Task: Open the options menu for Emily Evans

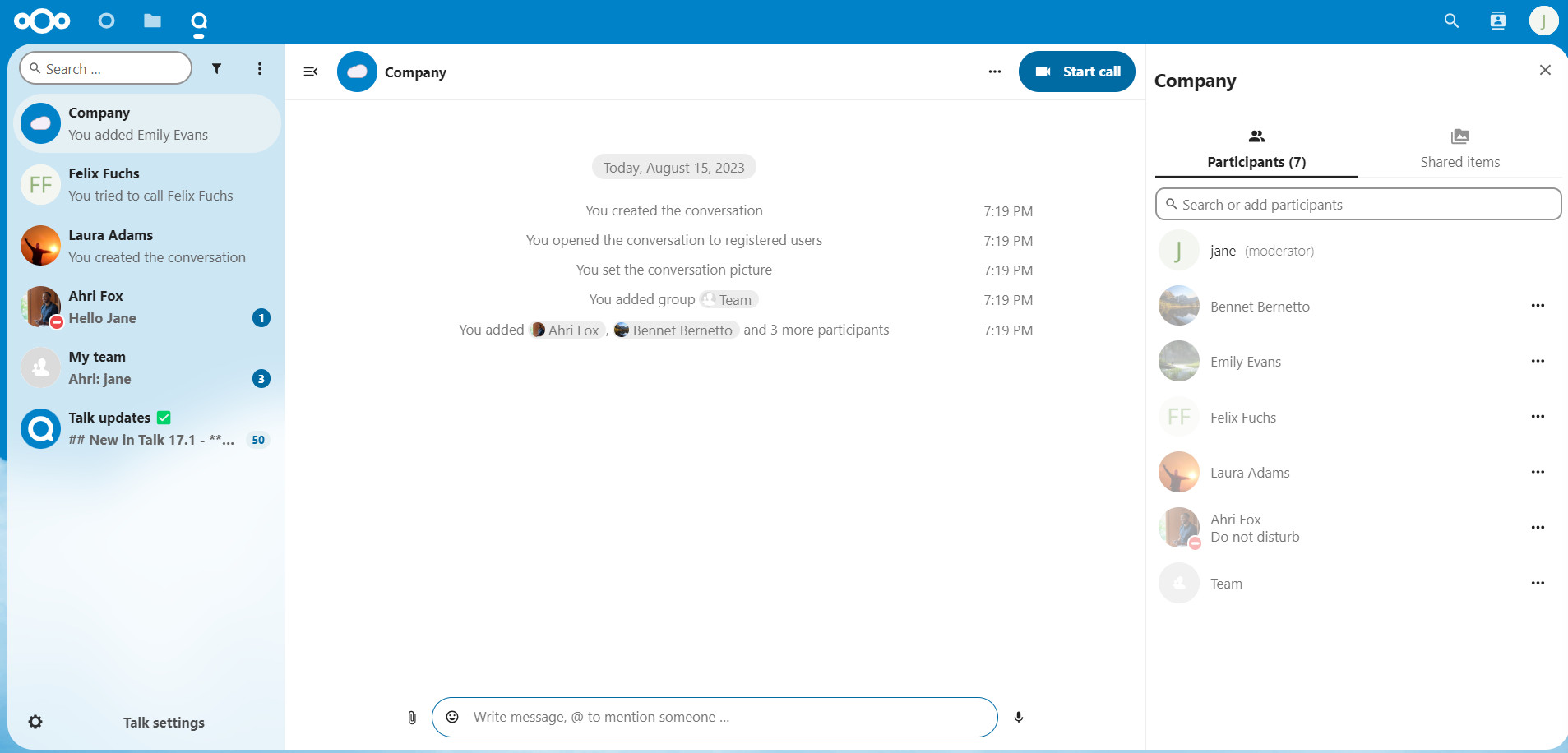Action: pos(1538,361)
